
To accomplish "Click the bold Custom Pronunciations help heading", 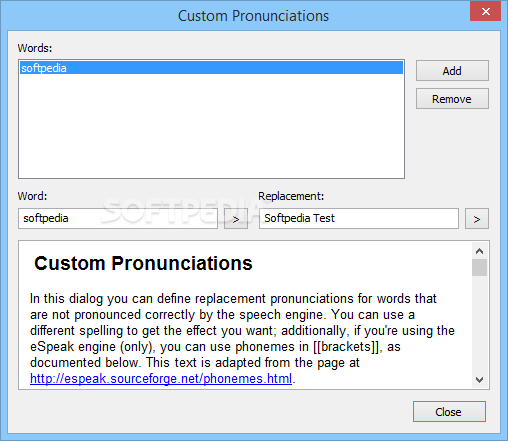I will (143, 263).
